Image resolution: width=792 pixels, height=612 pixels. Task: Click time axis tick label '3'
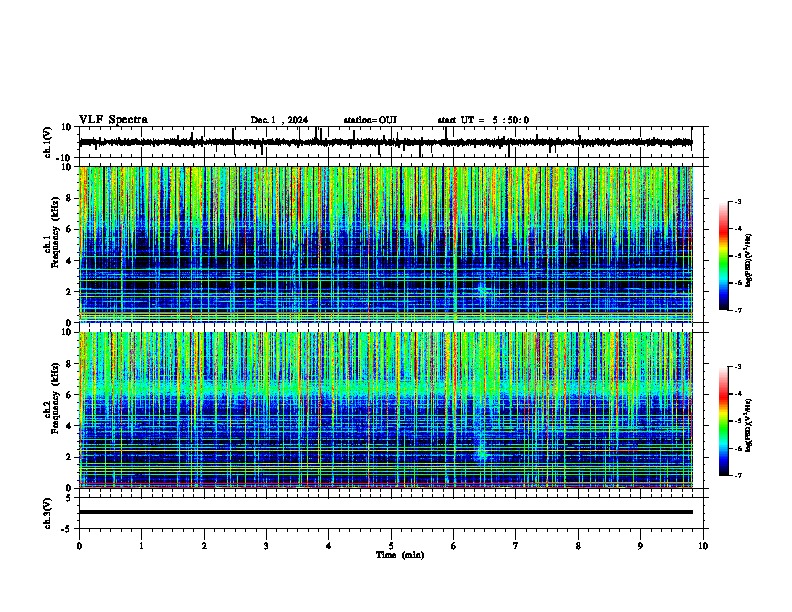(266, 546)
